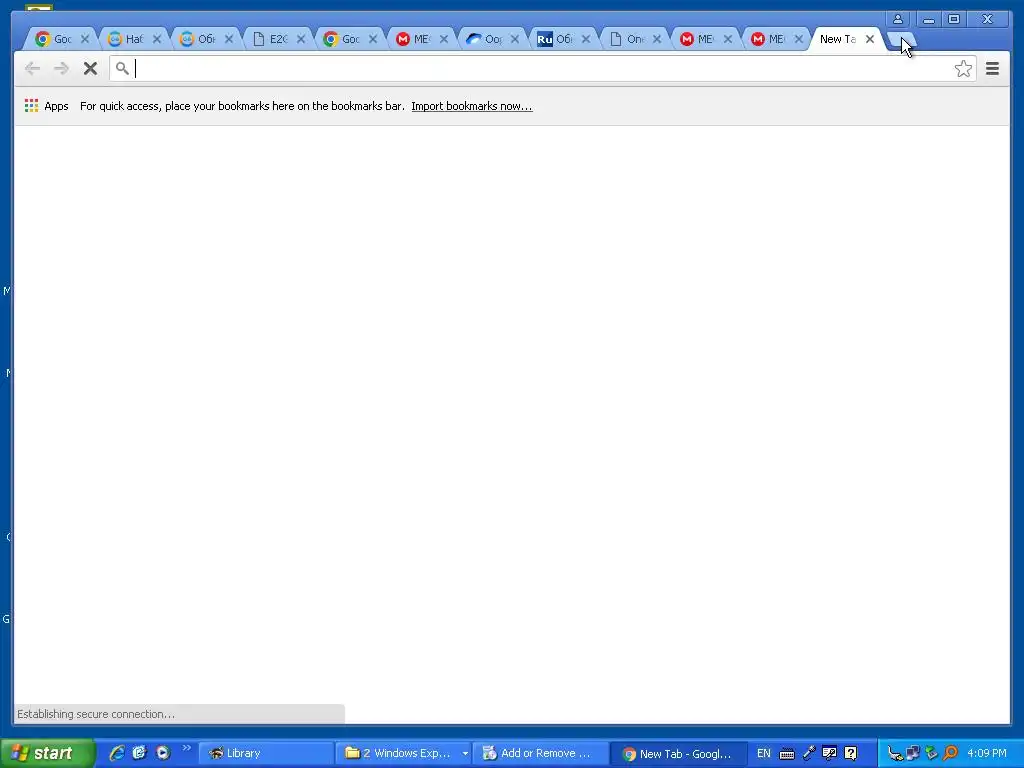Screen dimensions: 1024x768
Task: Close the Ru Обі tab
Action: pos(586,39)
